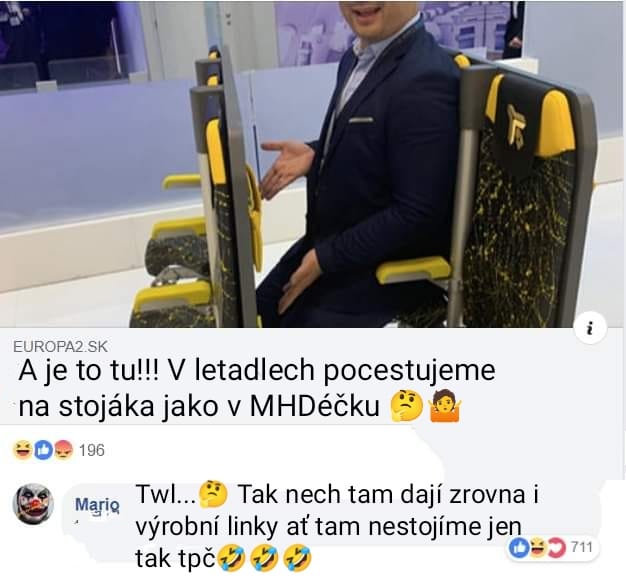Click the thinking face emoji in the headline

[407, 405]
